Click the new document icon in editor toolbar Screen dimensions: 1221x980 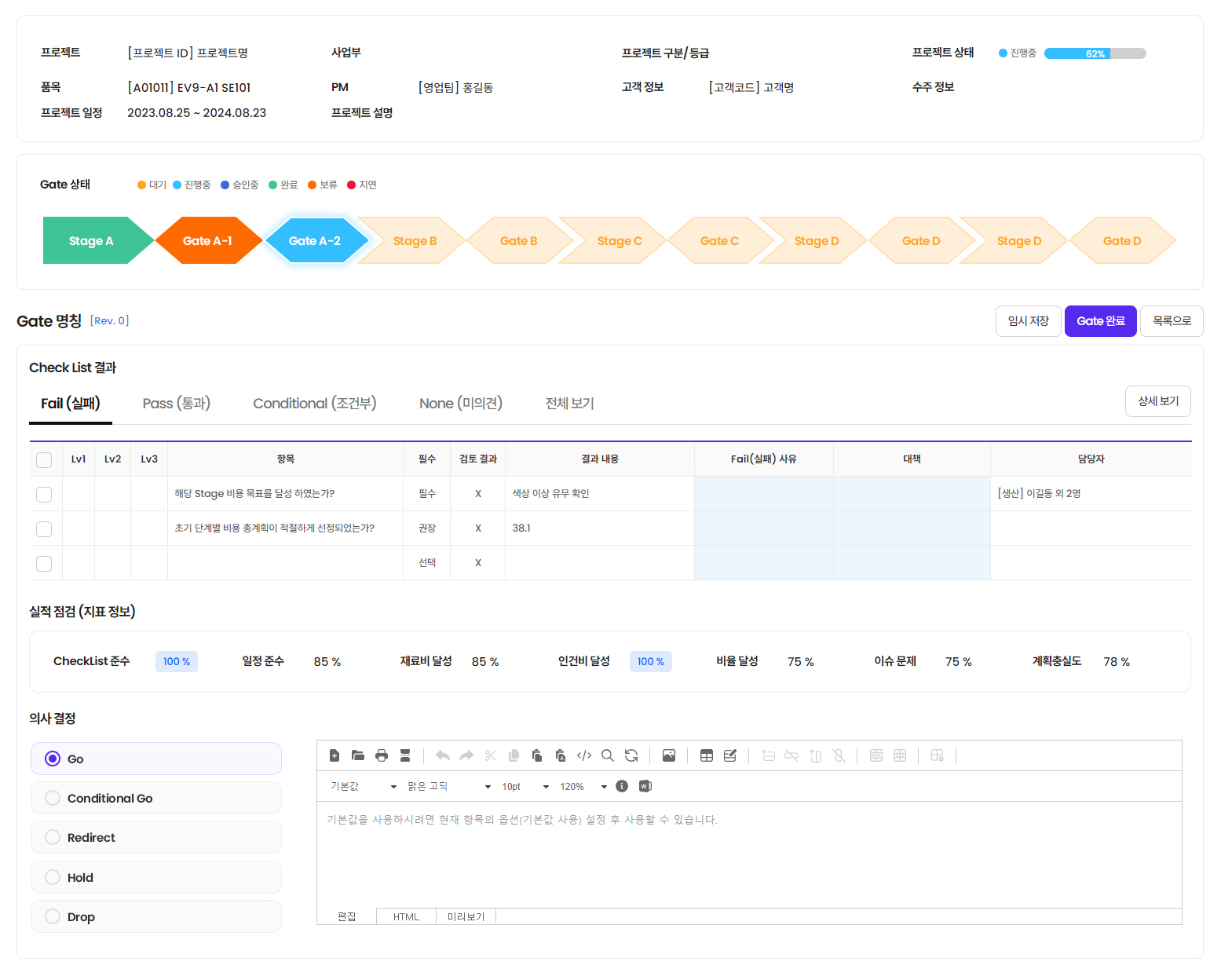pos(334,755)
